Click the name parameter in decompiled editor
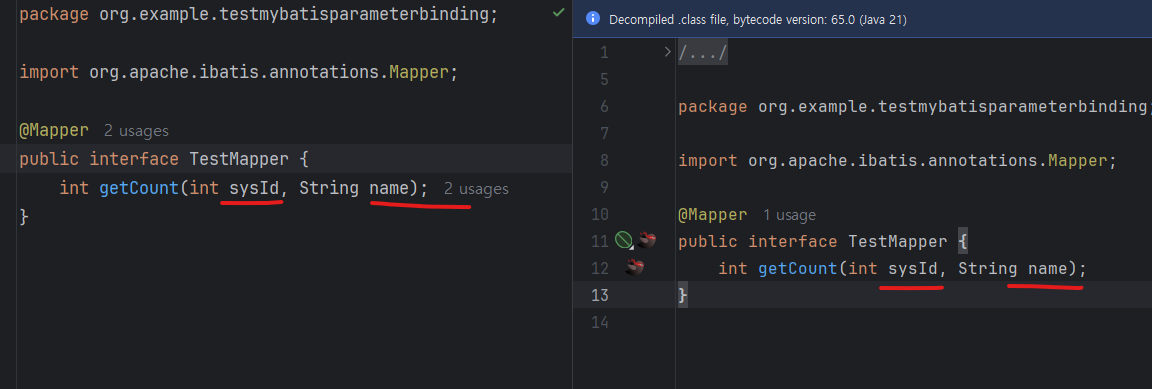This screenshot has height=389, width=1152. [1048, 268]
